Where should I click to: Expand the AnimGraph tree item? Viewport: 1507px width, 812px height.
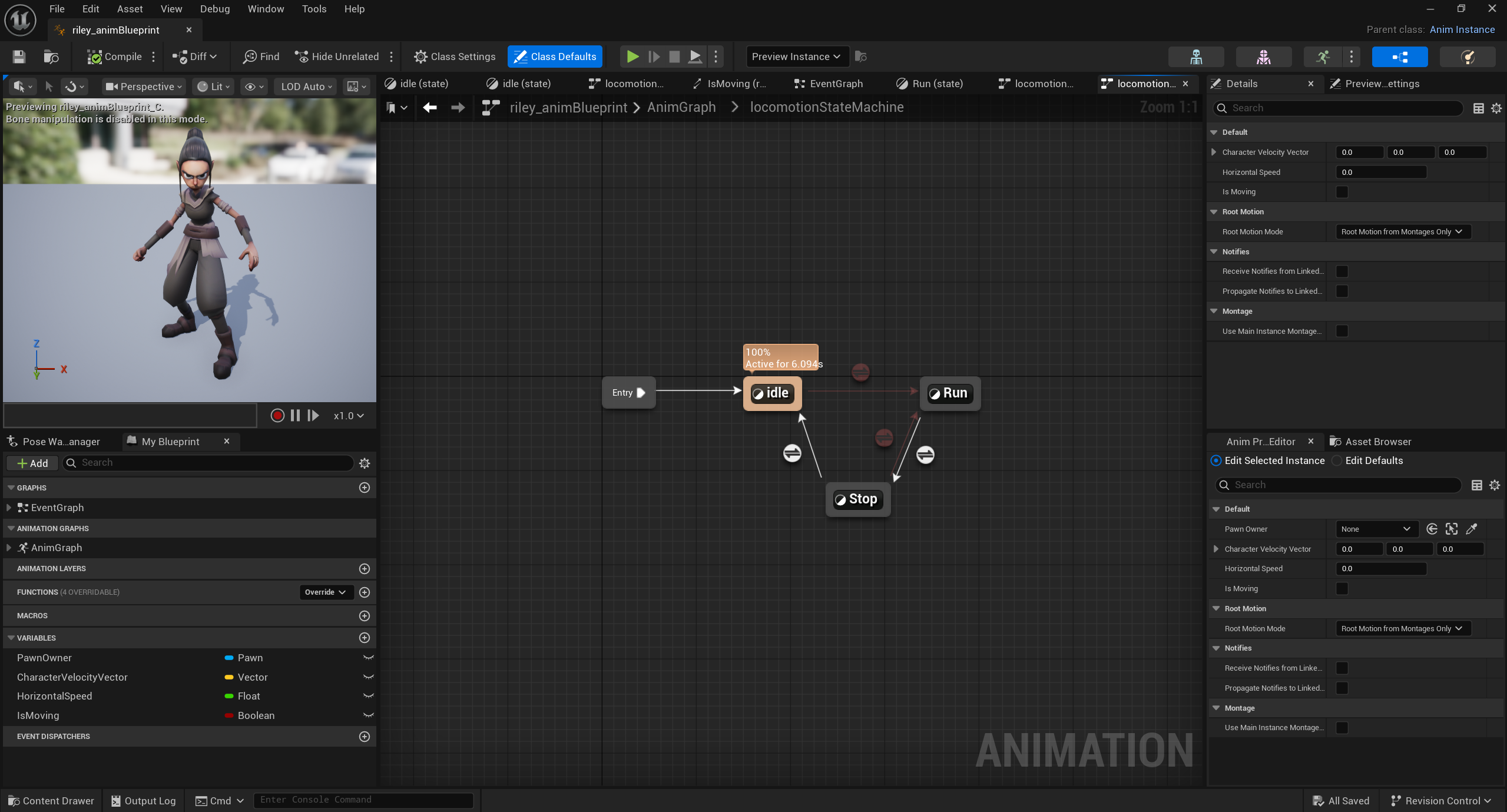pyautogui.click(x=9, y=548)
